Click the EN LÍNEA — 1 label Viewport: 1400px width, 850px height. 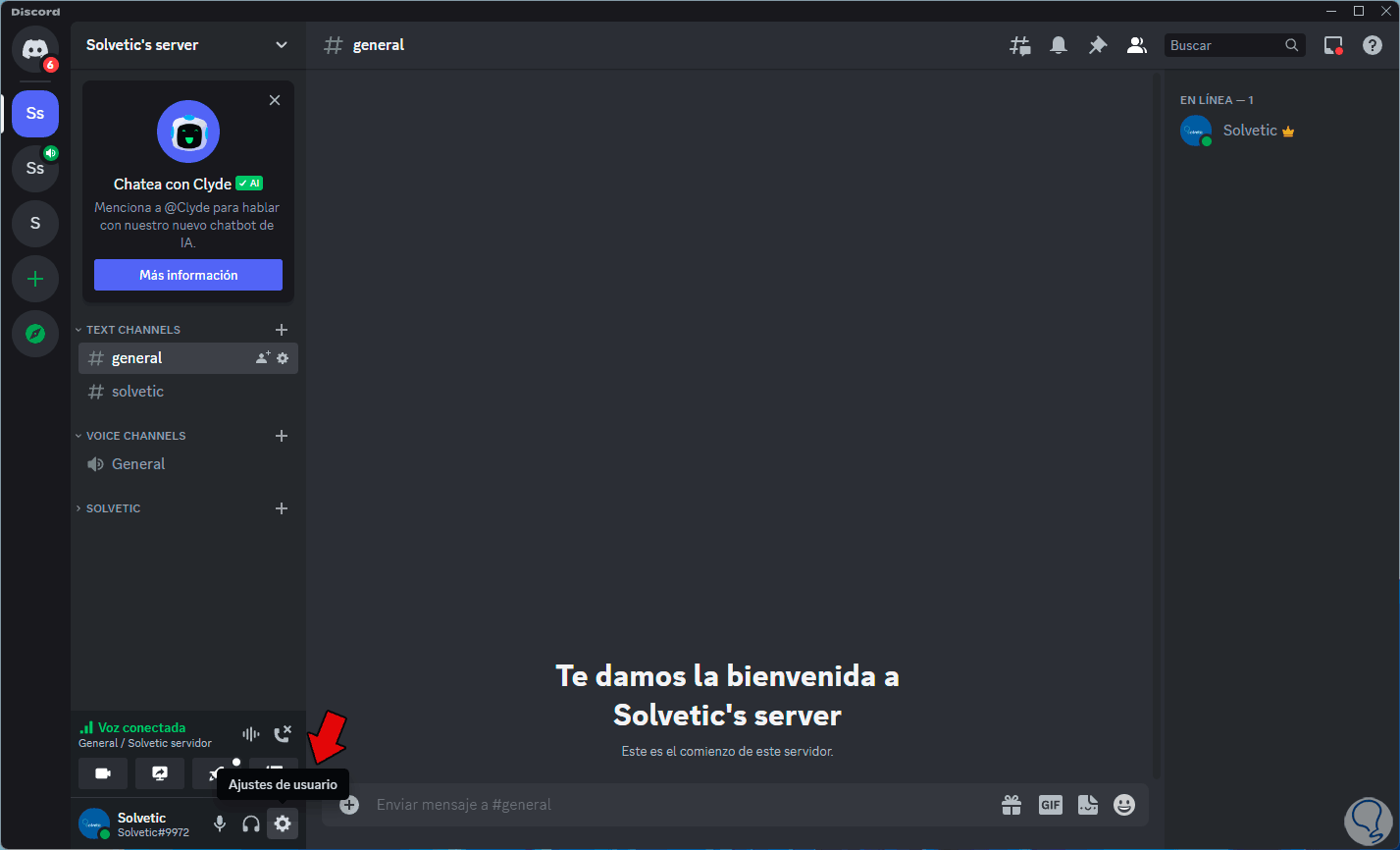coord(1217,100)
